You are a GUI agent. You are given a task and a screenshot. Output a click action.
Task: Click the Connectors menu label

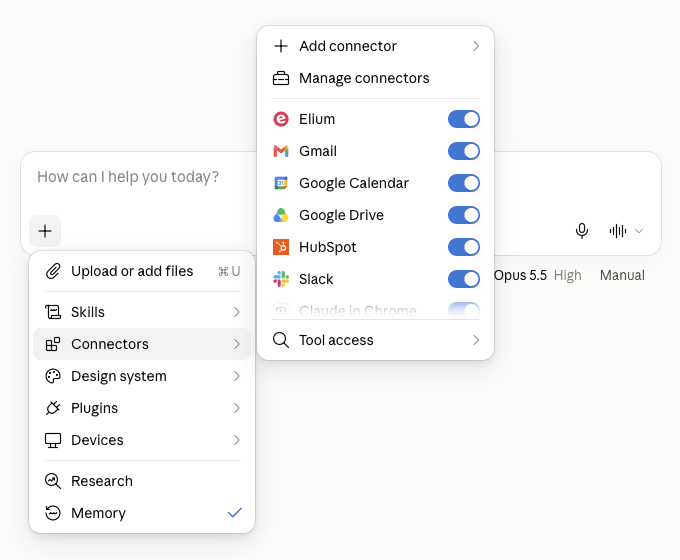[110, 344]
